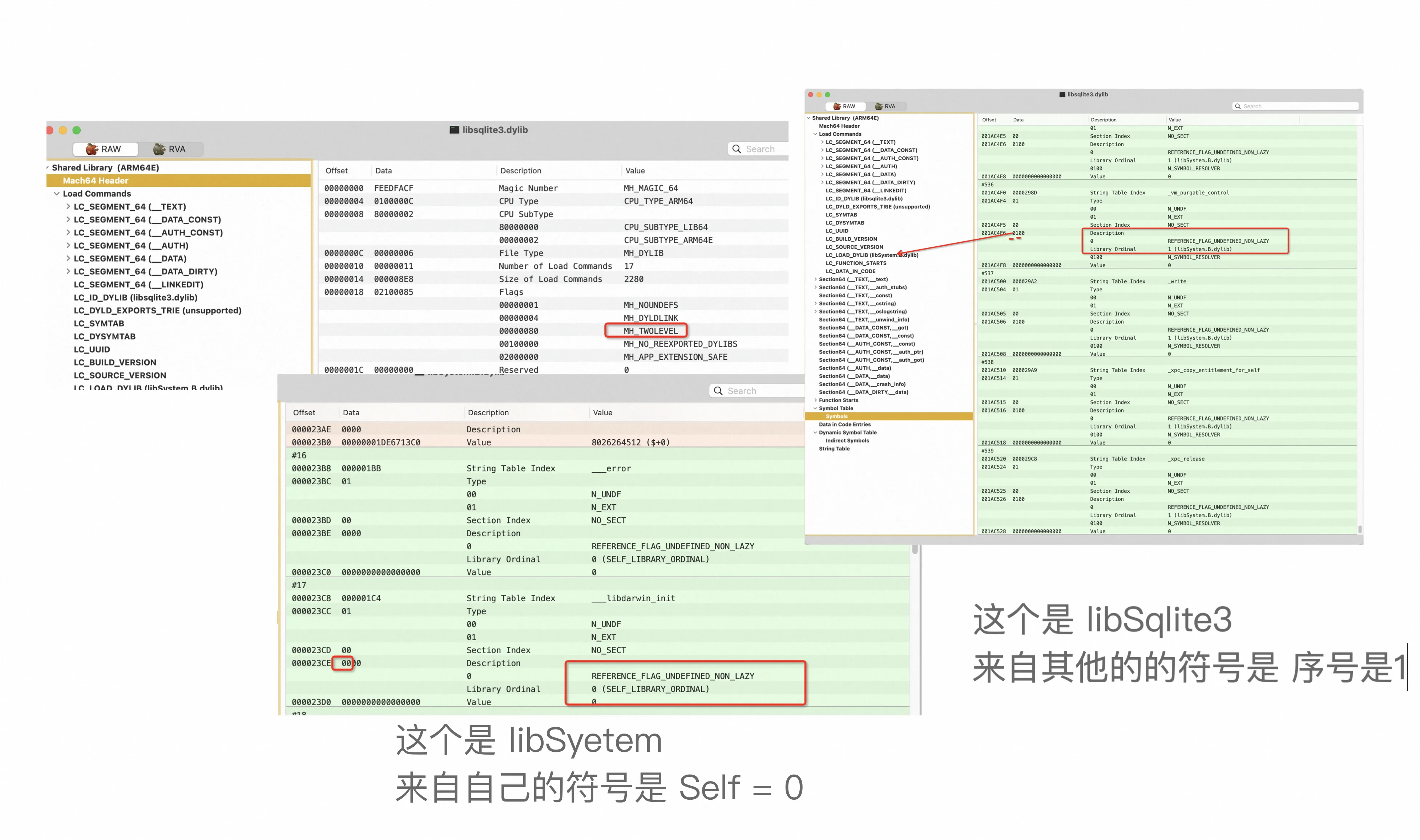Select RAW mode in the Symbols window
Image resolution: width=1420 pixels, height=840 pixels.
point(844,106)
